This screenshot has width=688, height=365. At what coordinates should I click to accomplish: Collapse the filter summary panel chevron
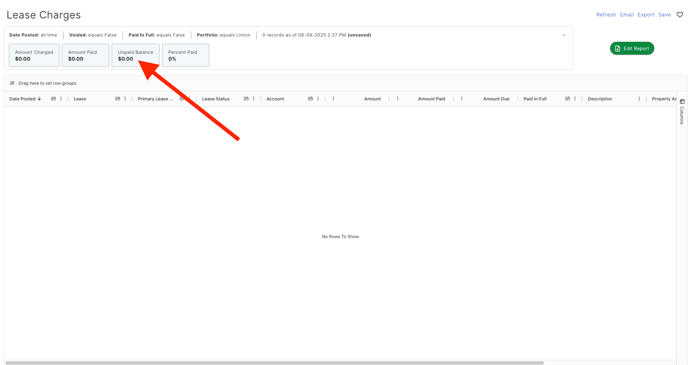pyautogui.click(x=564, y=35)
